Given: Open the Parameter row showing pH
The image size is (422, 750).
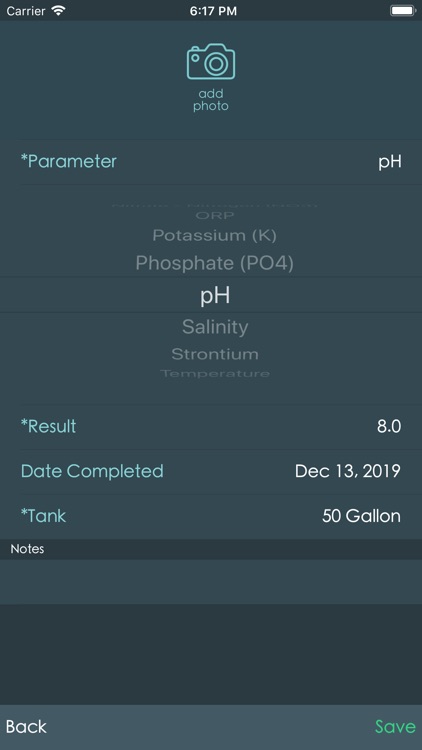Looking at the screenshot, I should point(211,162).
